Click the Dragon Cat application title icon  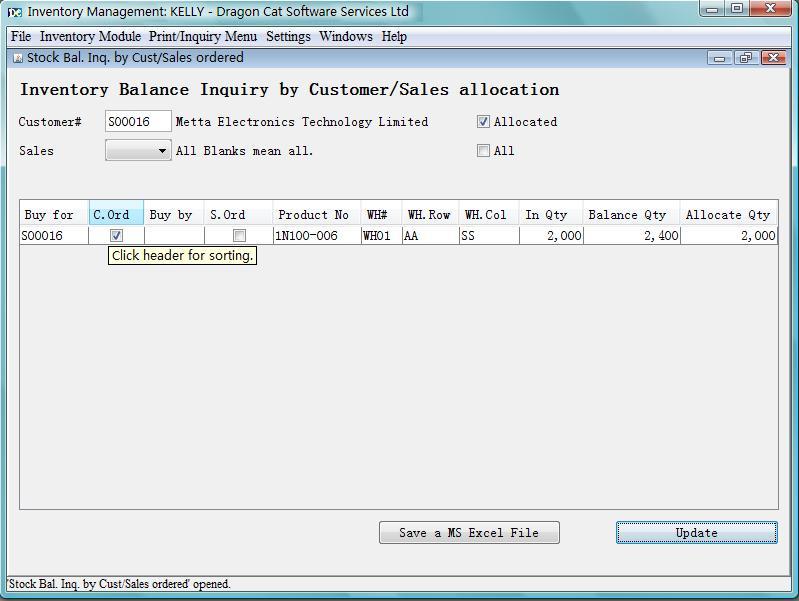pyautogui.click(x=15, y=12)
